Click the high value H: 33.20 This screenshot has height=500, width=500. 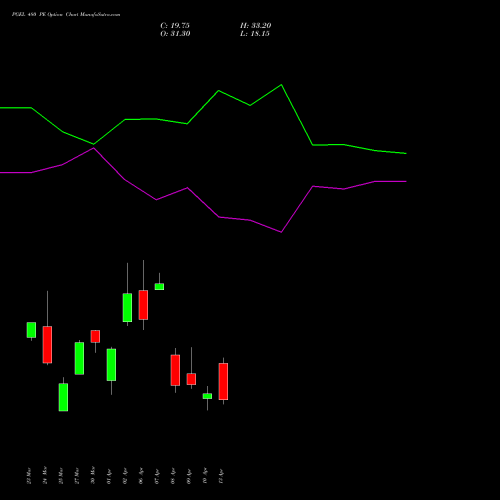tap(255, 26)
